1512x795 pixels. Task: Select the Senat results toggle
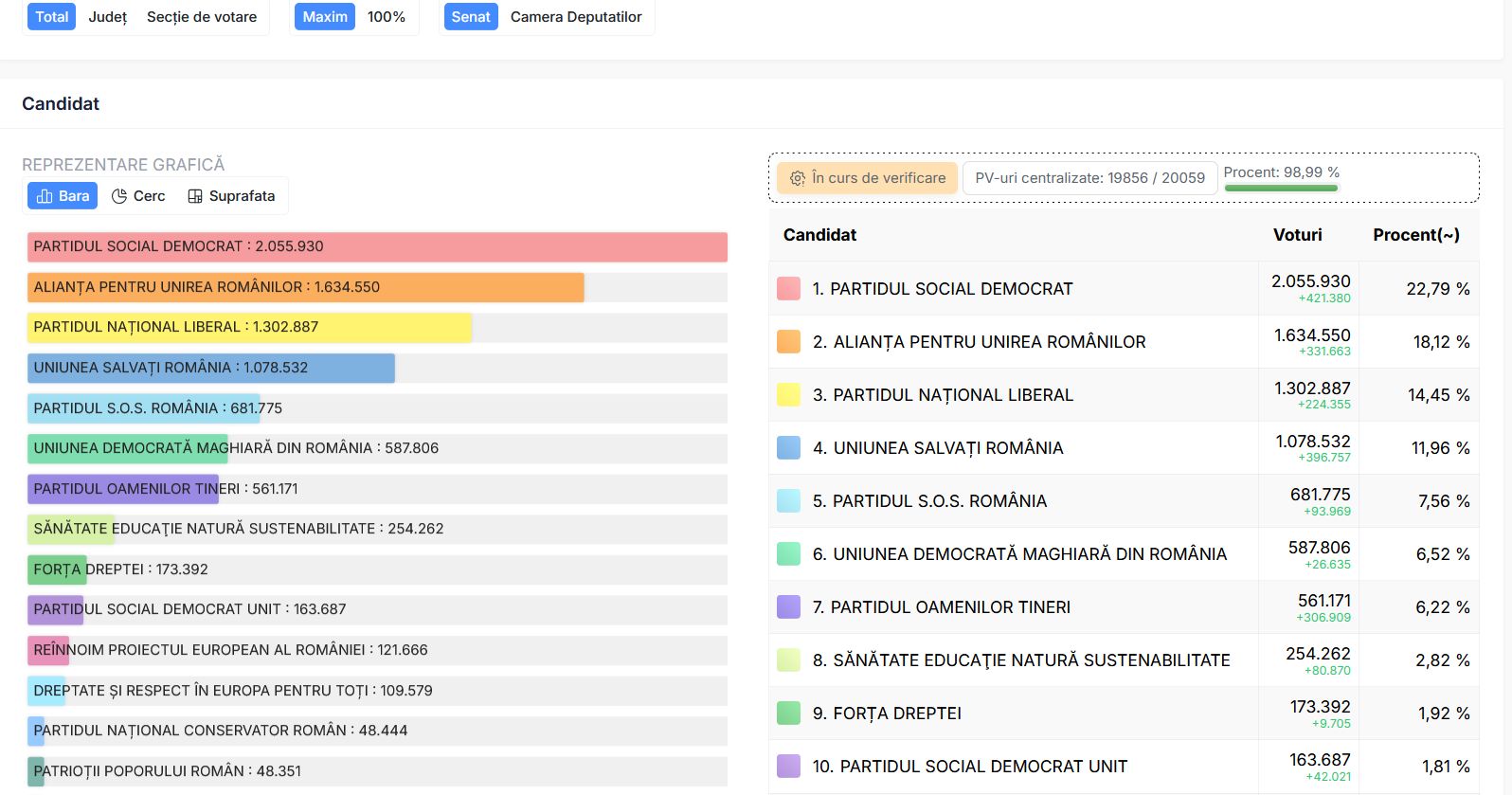coord(471,17)
